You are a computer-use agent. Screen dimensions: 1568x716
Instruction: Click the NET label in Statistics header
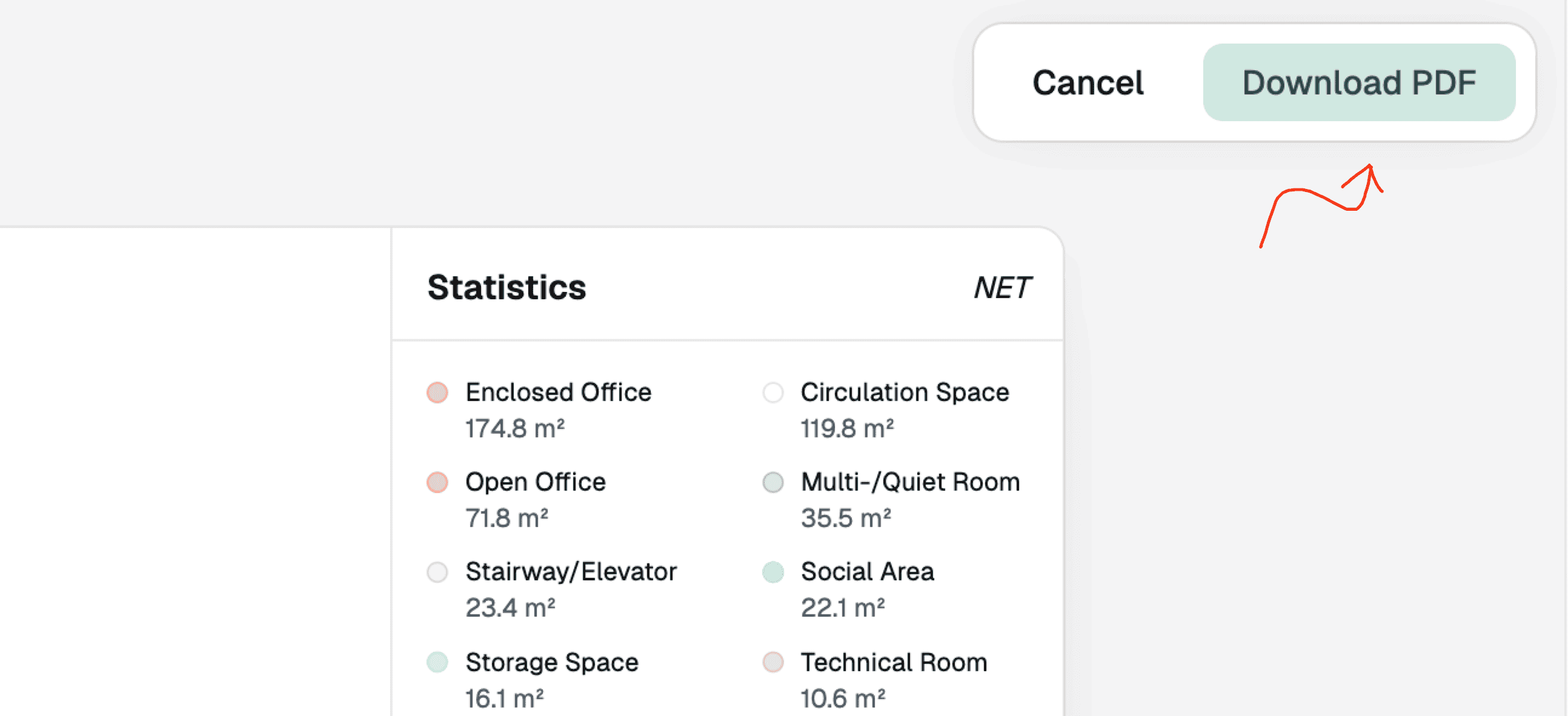[x=1002, y=288]
